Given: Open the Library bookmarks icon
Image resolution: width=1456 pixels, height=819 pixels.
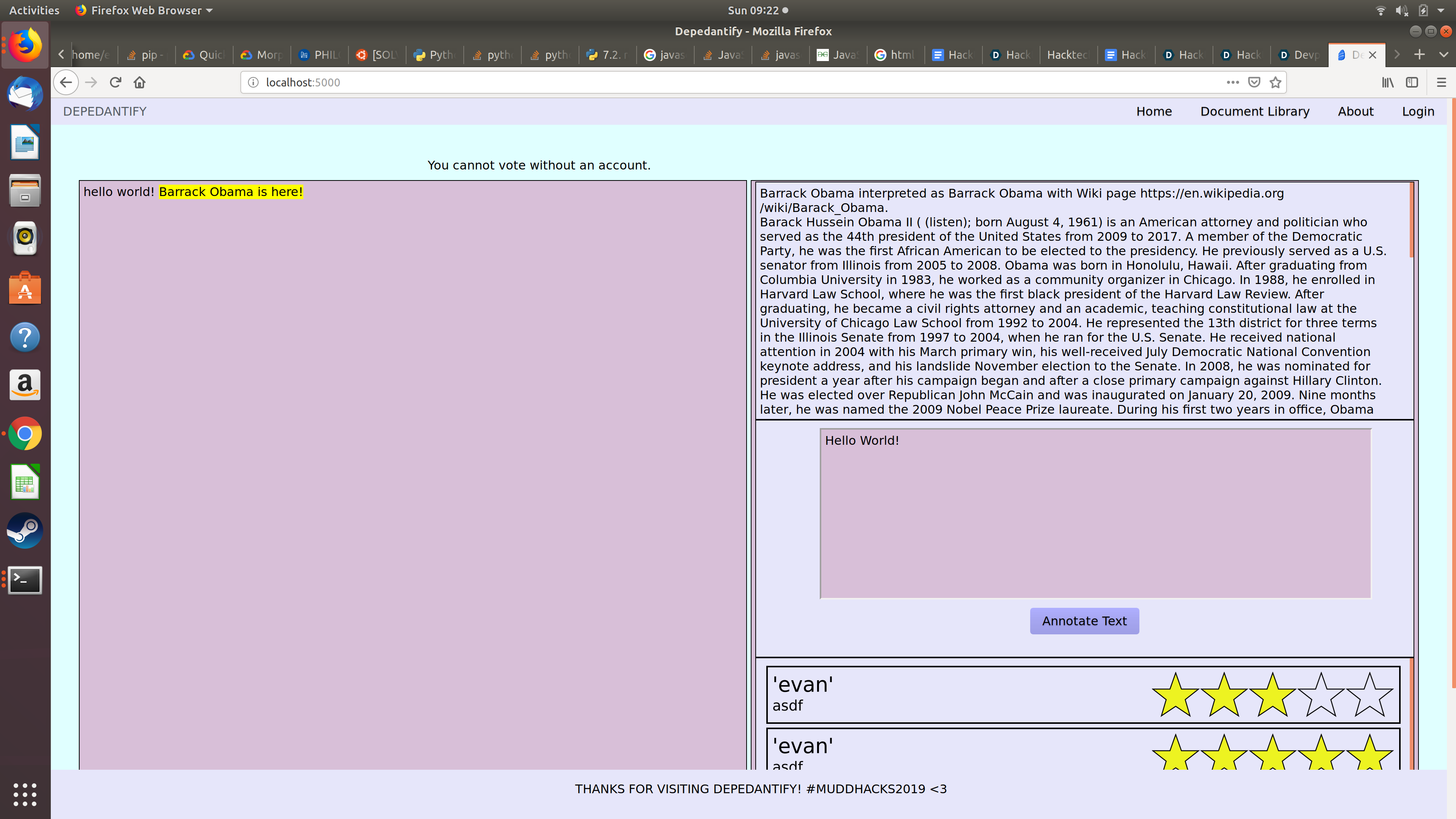Looking at the screenshot, I should pyautogui.click(x=1388, y=83).
